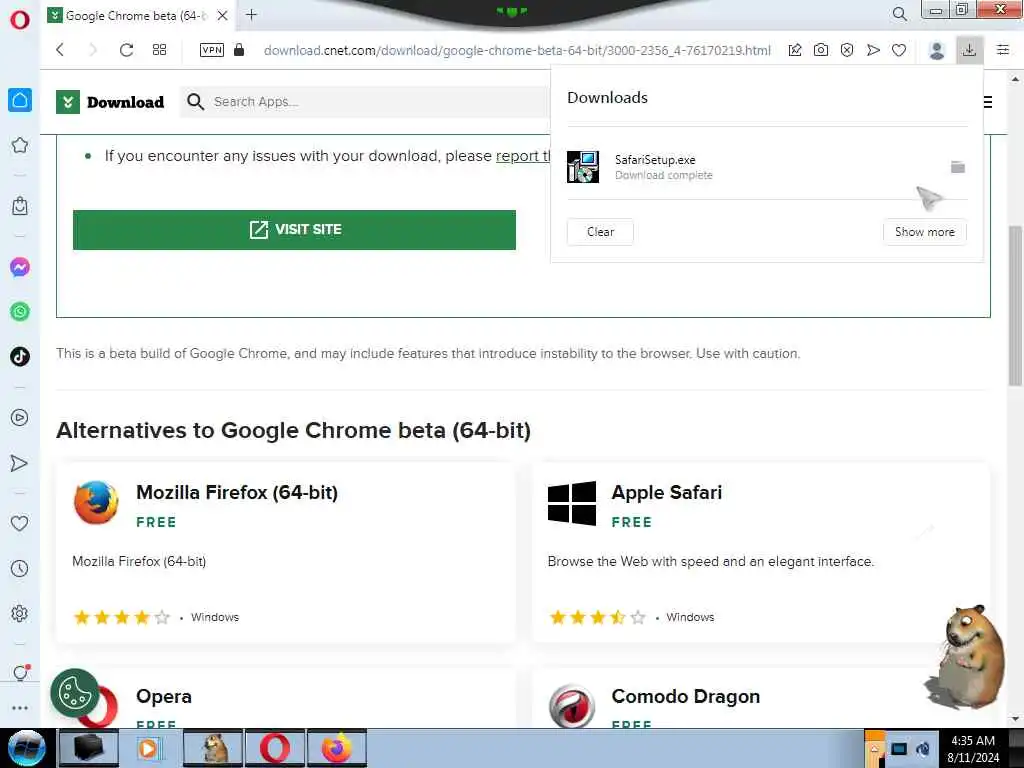Open the shopping bag sidebar icon
The height and width of the screenshot is (768, 1024).
20,206
